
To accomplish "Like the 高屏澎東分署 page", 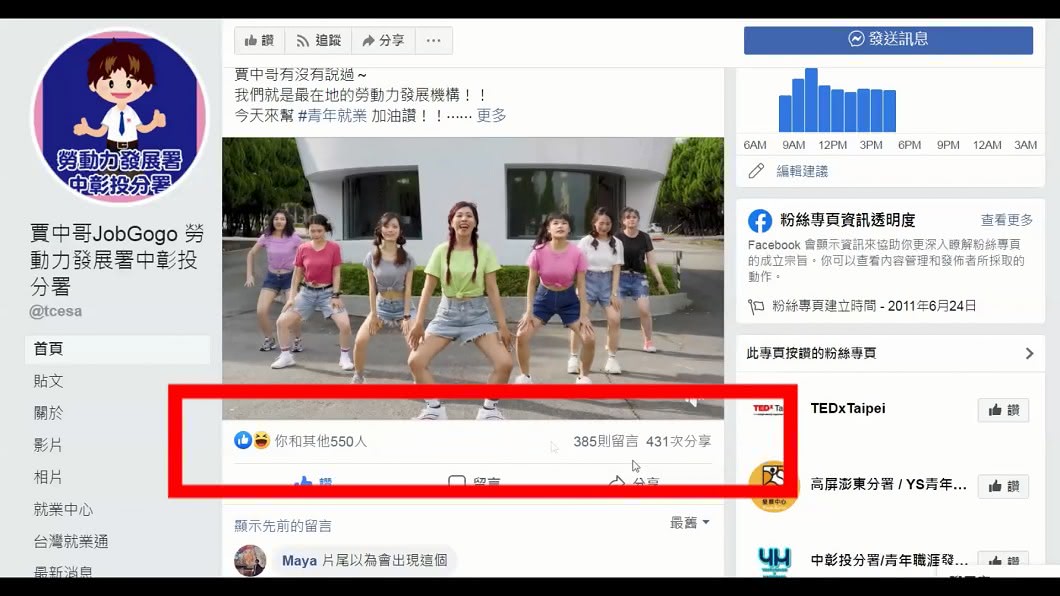I will [x=1003, y=487].
